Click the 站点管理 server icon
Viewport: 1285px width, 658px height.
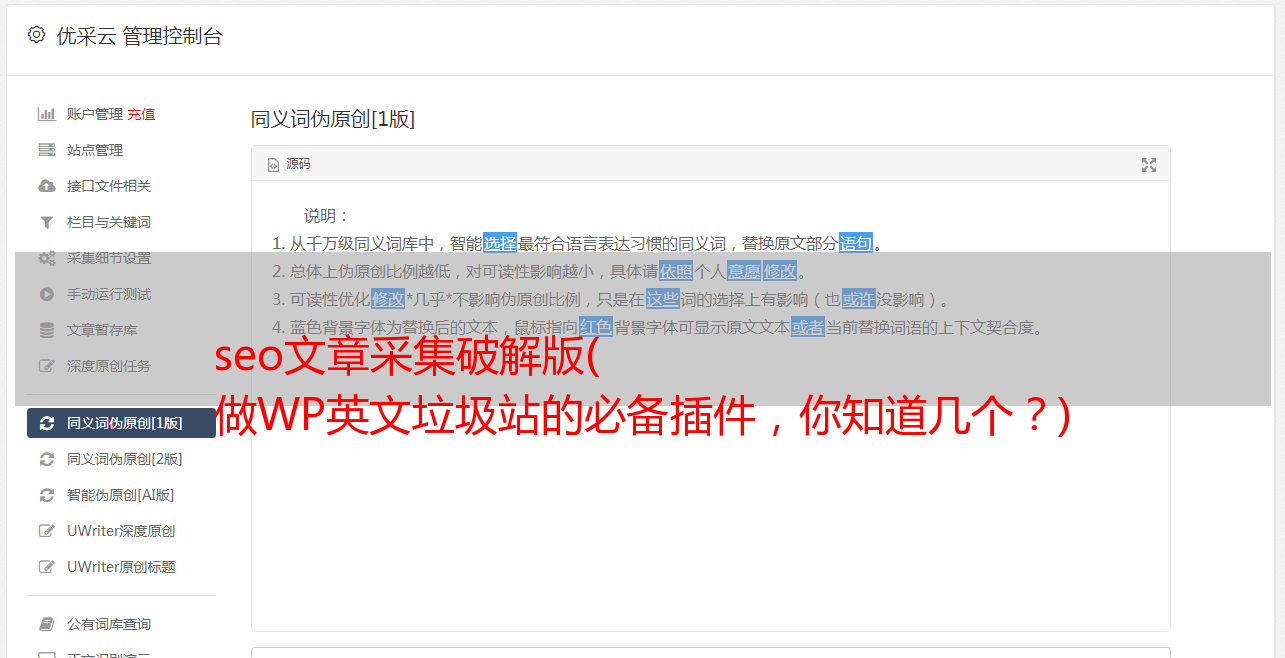(x=46, y=150)
